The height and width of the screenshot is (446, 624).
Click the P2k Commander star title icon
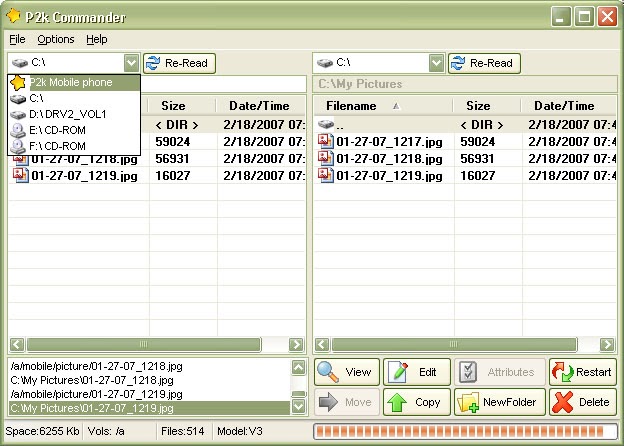(14, 16)
